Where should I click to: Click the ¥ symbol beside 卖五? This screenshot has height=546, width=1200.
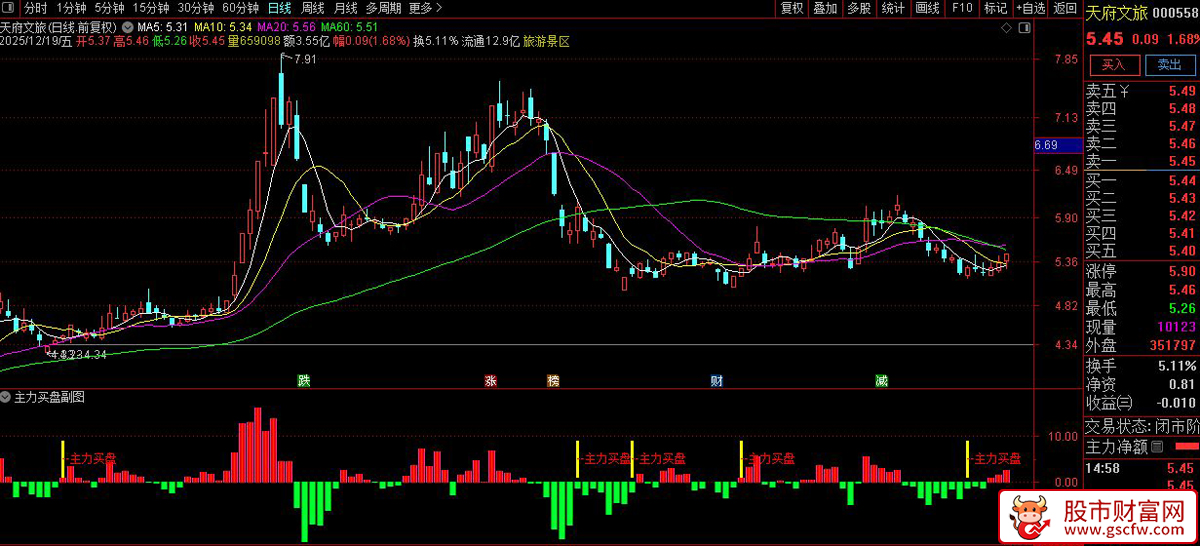click(x=1124, y=91)
